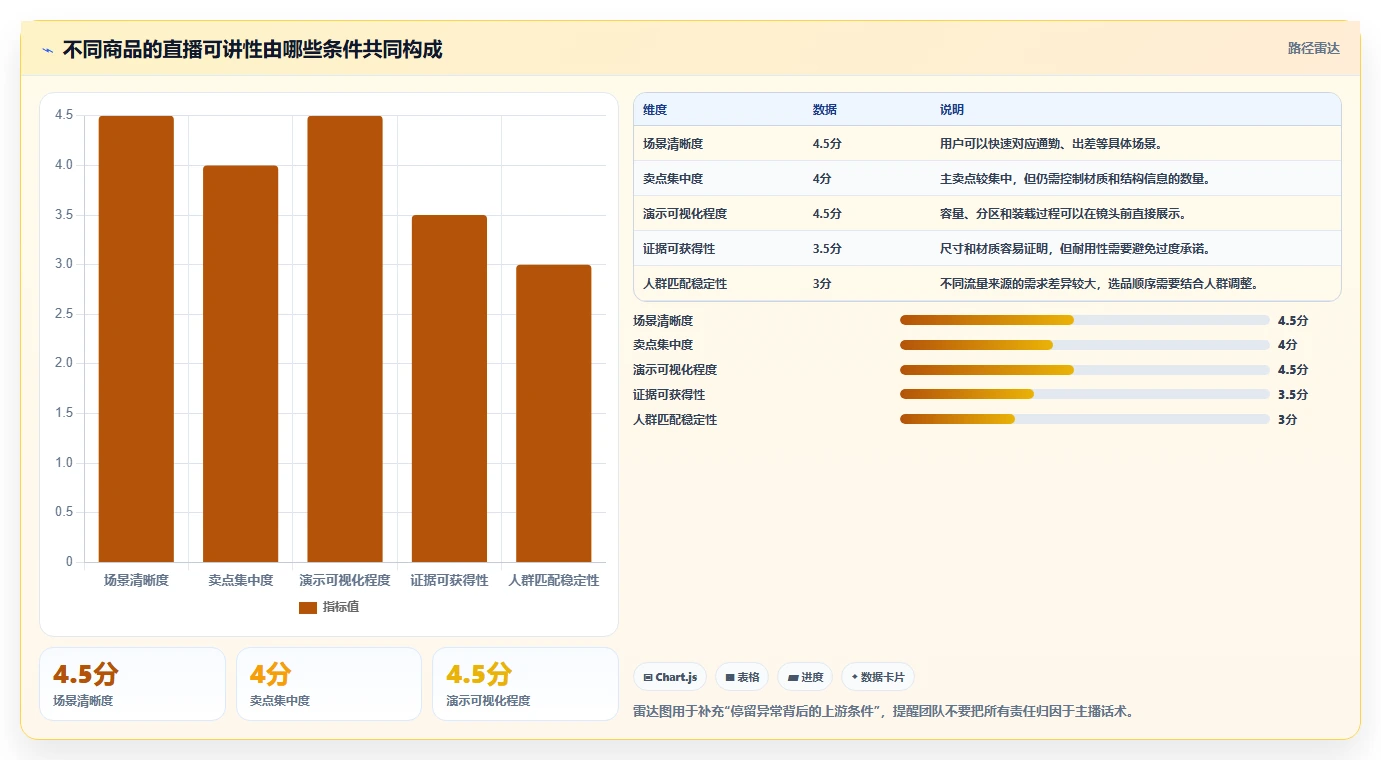1381x760 pixels.
Task: Click the x-axis label 场景清晰度
Action: click(136, 580)
